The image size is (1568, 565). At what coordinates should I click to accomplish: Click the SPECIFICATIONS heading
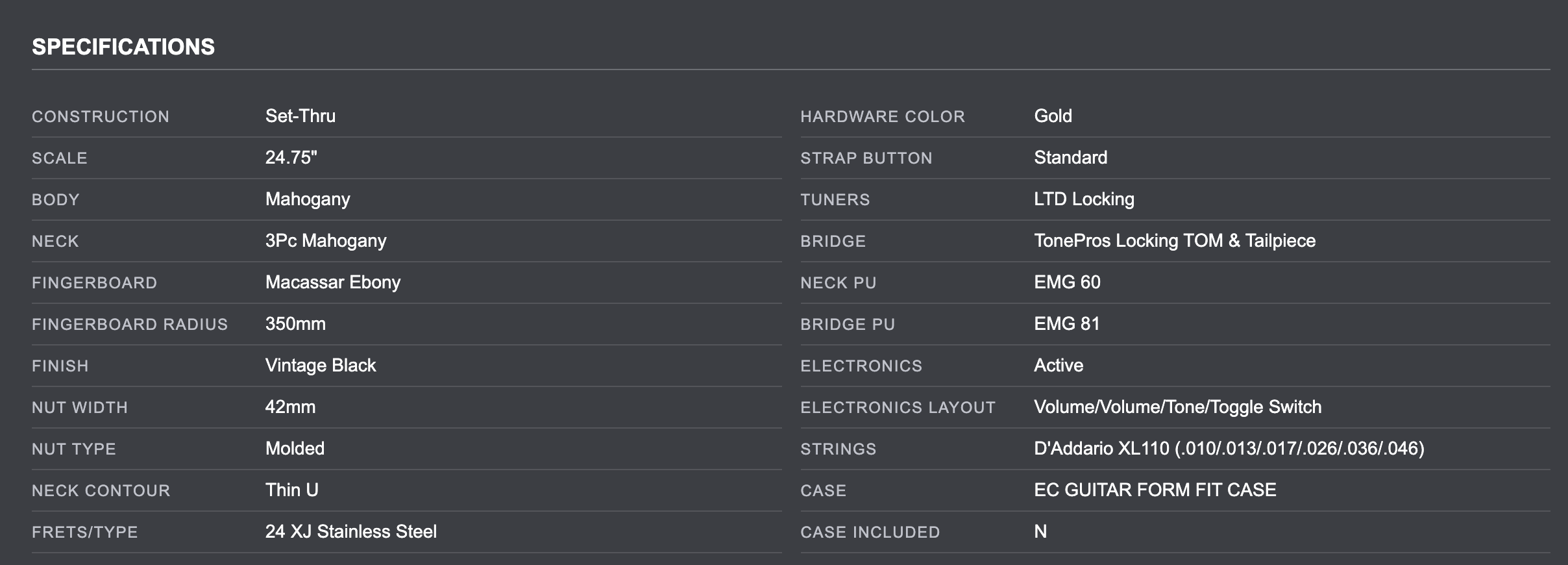point(123,47)
